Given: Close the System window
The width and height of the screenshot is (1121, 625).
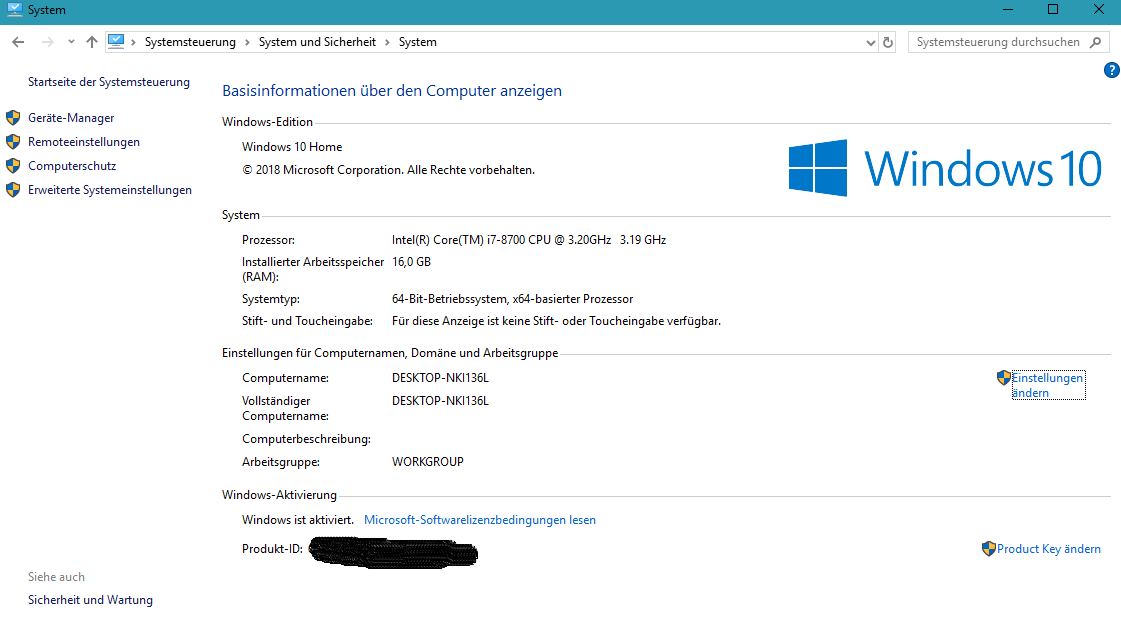Looking at the screenshot, I should pyautogui.click(x=1099, y=9).
